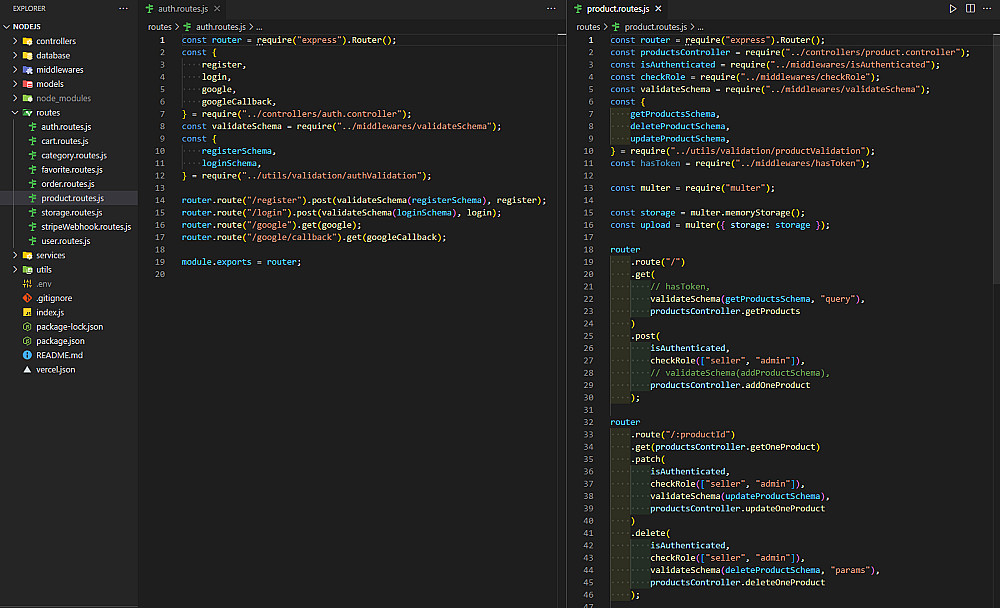Click the Split Editor Right icon
1000x608 pixels.
coord(970,8)
